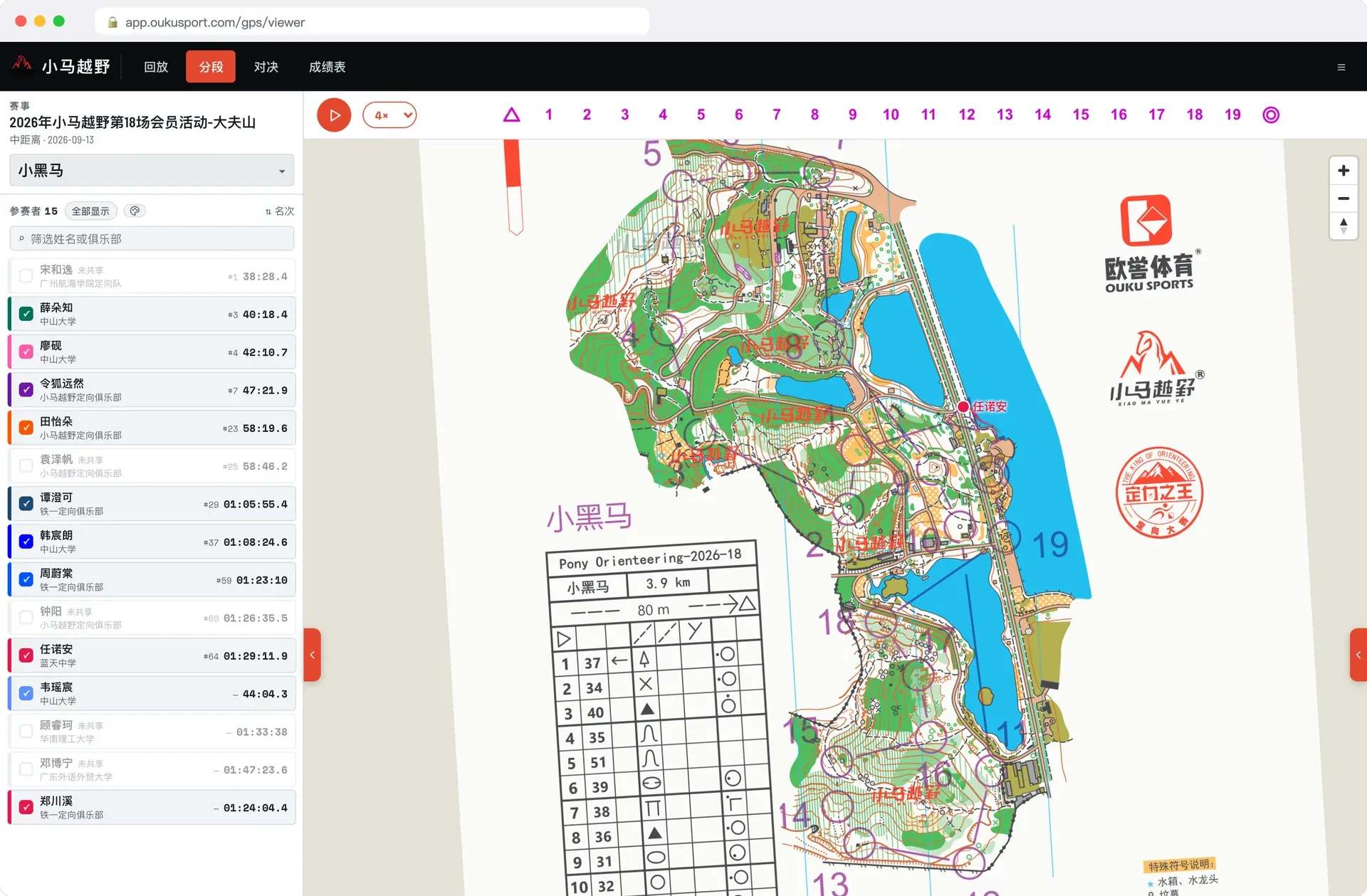This screenshot has width=1367, height=896.
Task: Uncheck 廖砚 pink track checkbox
Action: pos(26,352)
